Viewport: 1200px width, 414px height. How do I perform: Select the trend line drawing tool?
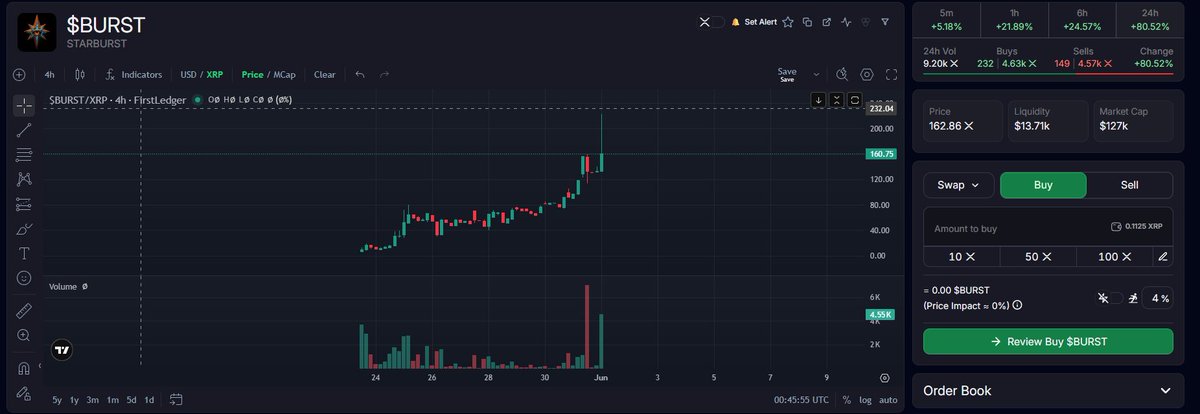pyautogui.click(x=25, y=130)
